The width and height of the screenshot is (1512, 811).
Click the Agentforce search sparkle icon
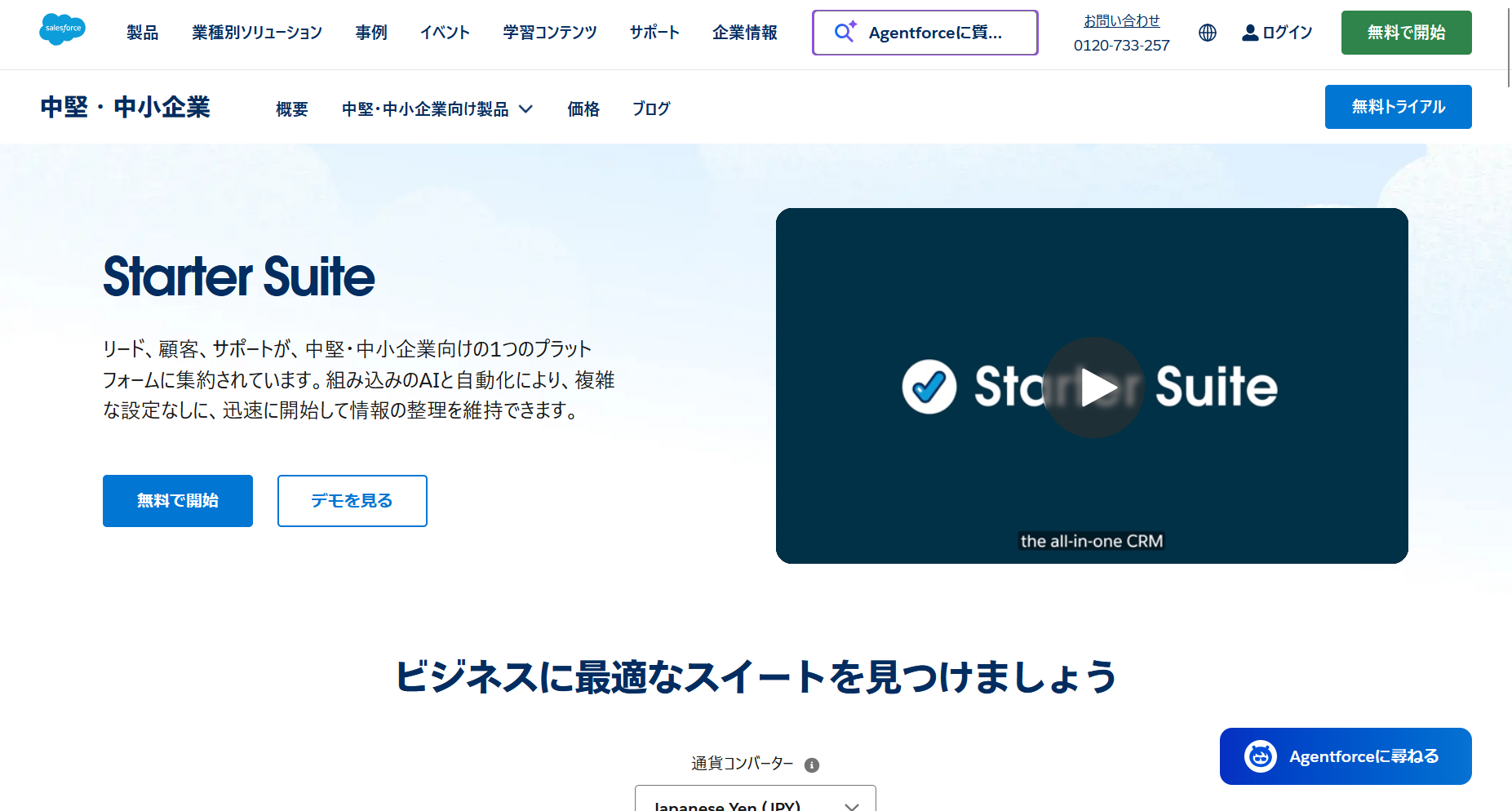[845, 32]
